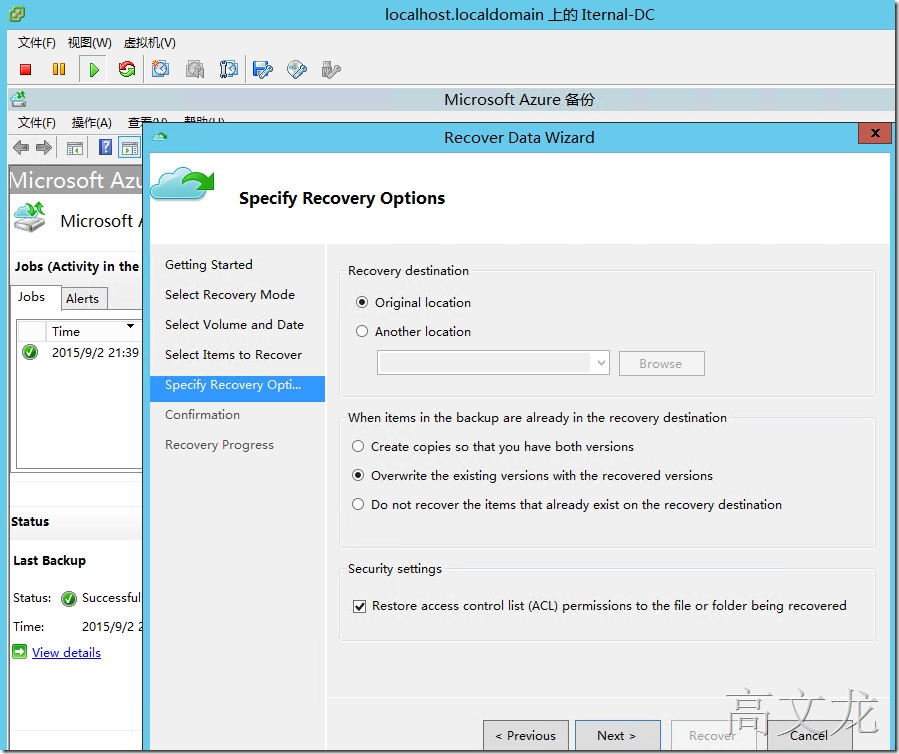Select the 2015/9/2 21:39 job row

click(x=80, y=352)
